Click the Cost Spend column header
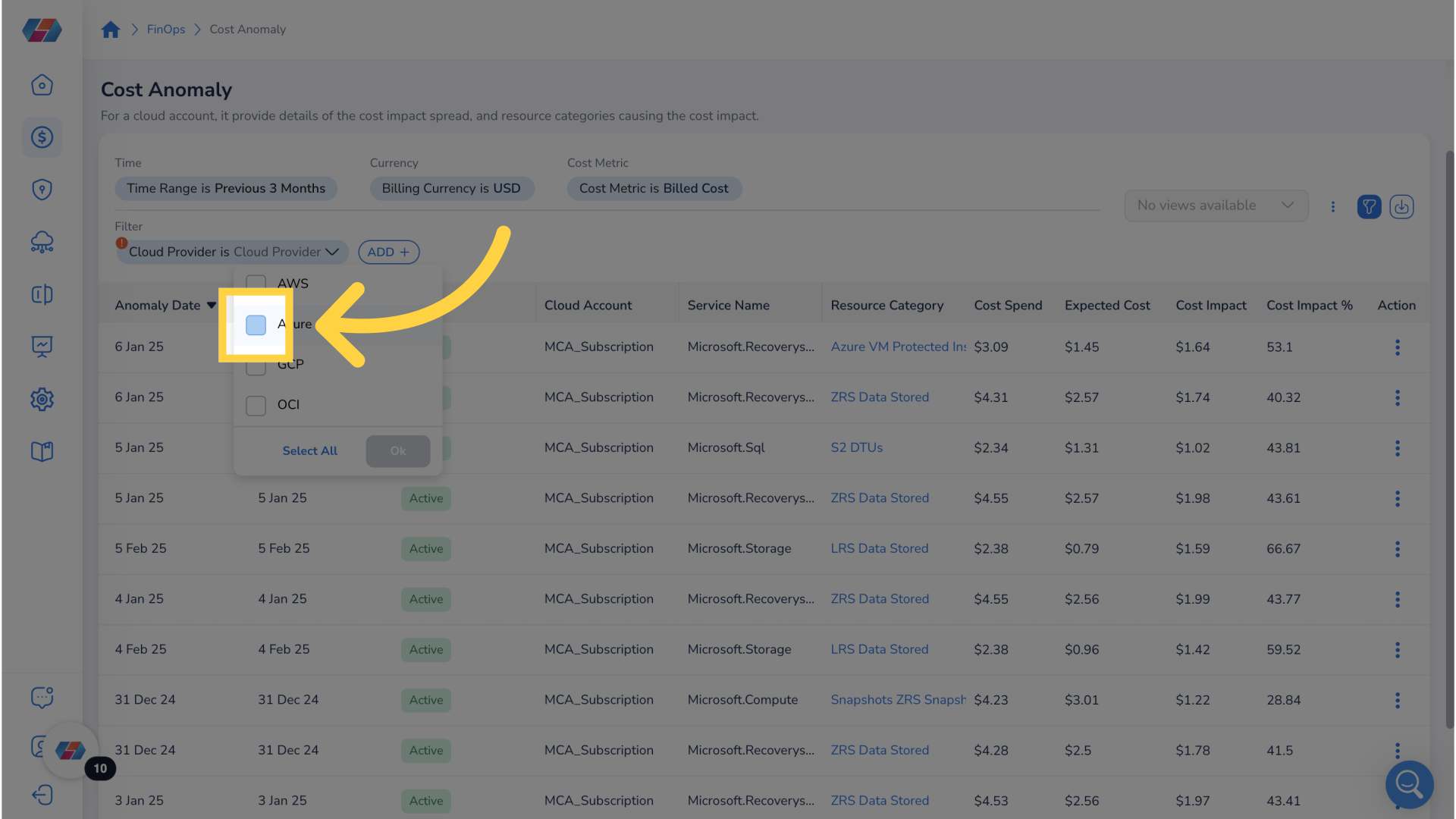 coord(1008,305)
